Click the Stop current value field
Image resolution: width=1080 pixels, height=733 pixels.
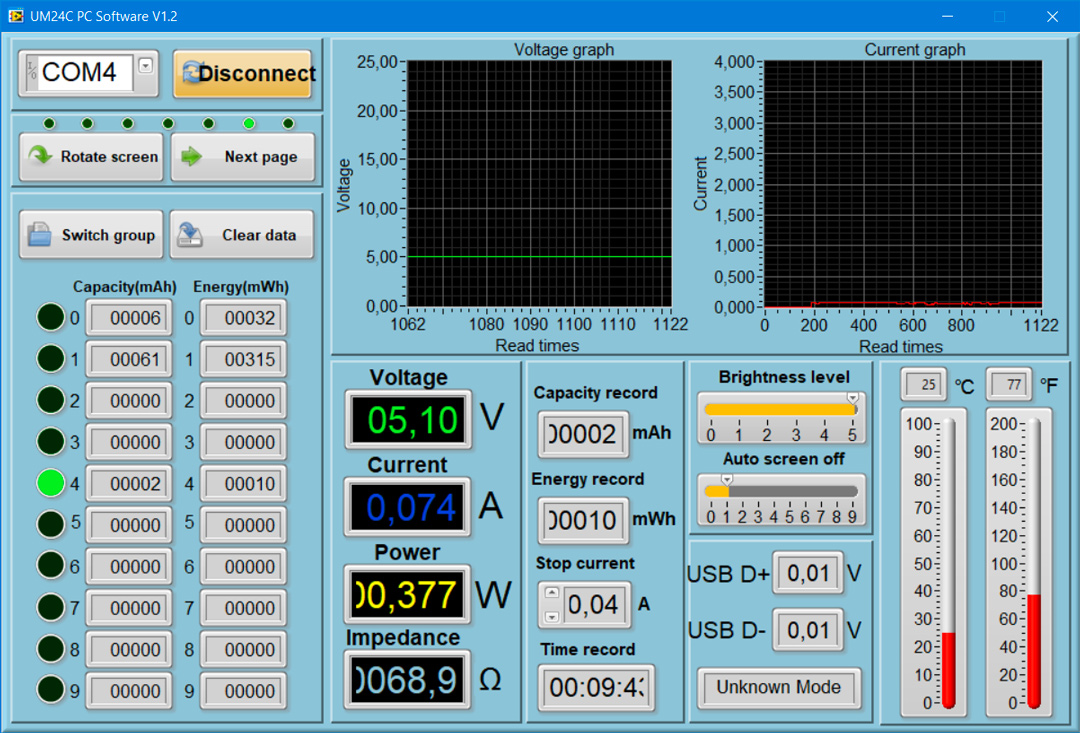596,604
